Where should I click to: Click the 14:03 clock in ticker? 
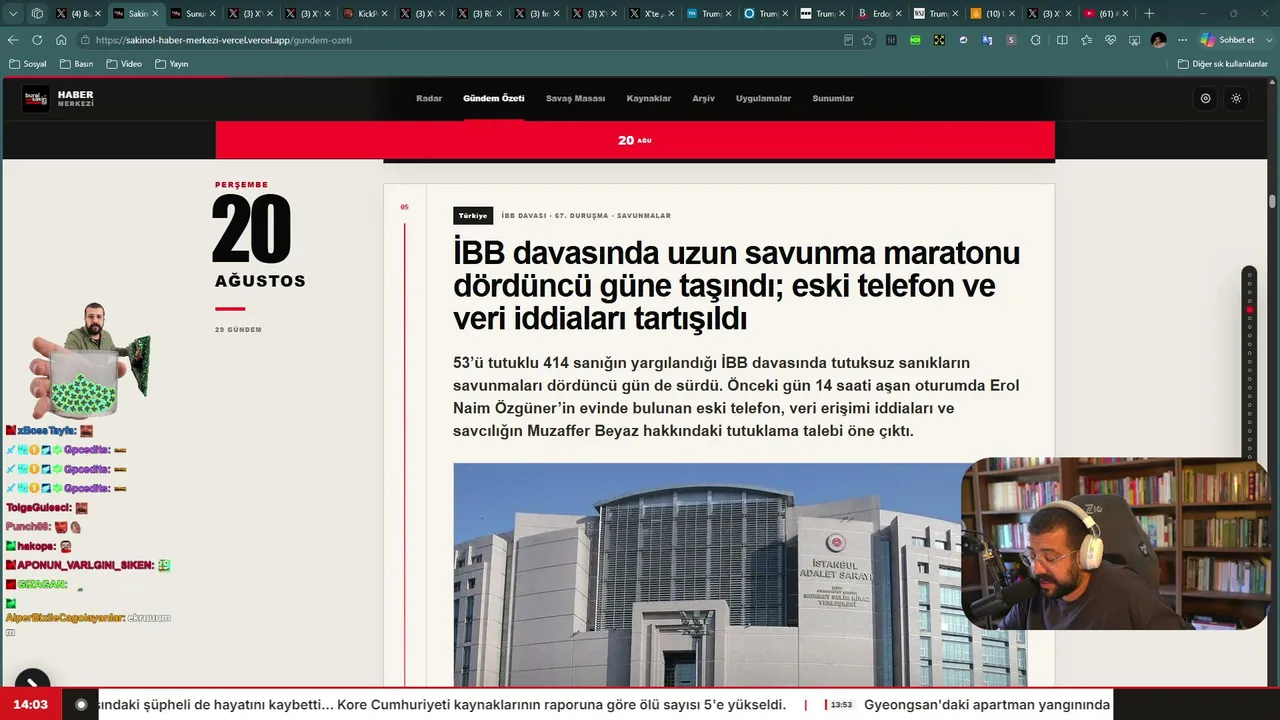coord(31,705)
